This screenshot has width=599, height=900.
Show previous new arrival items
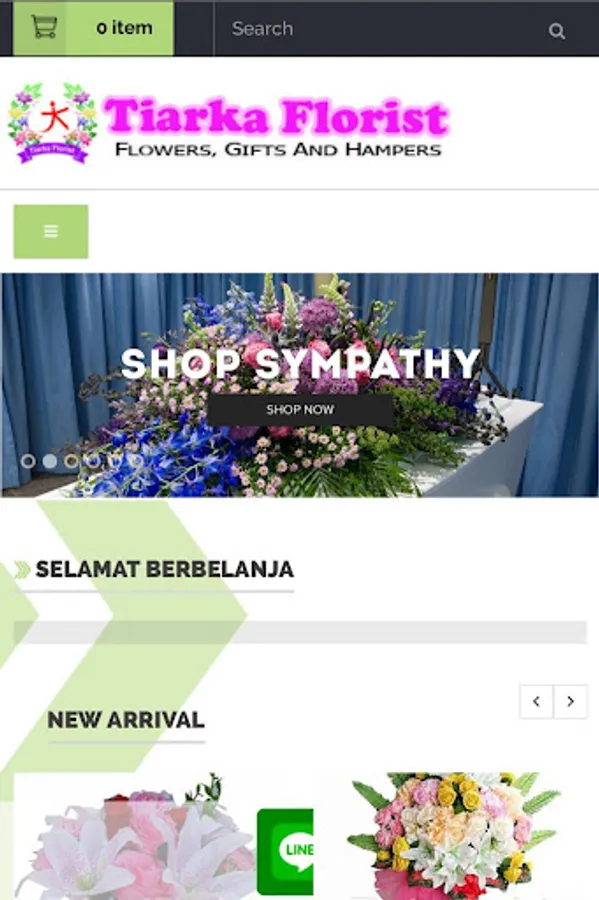point(536,701)
